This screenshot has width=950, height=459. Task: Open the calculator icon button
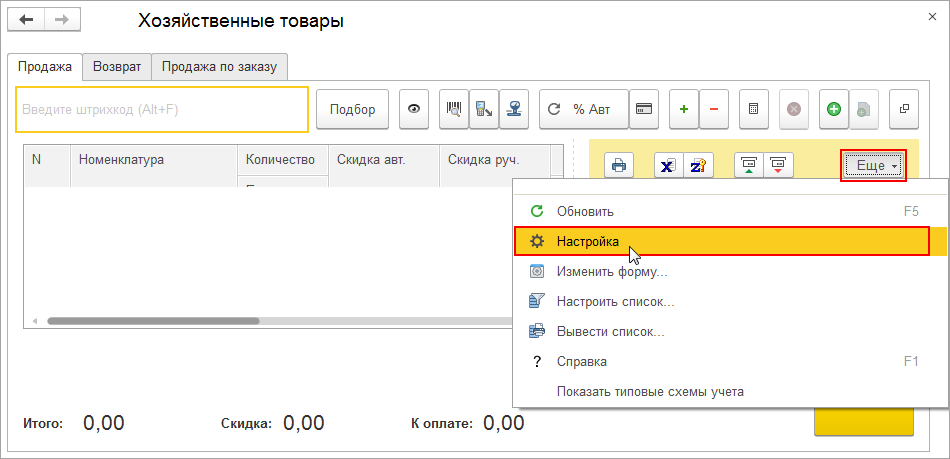pos(754,109)
